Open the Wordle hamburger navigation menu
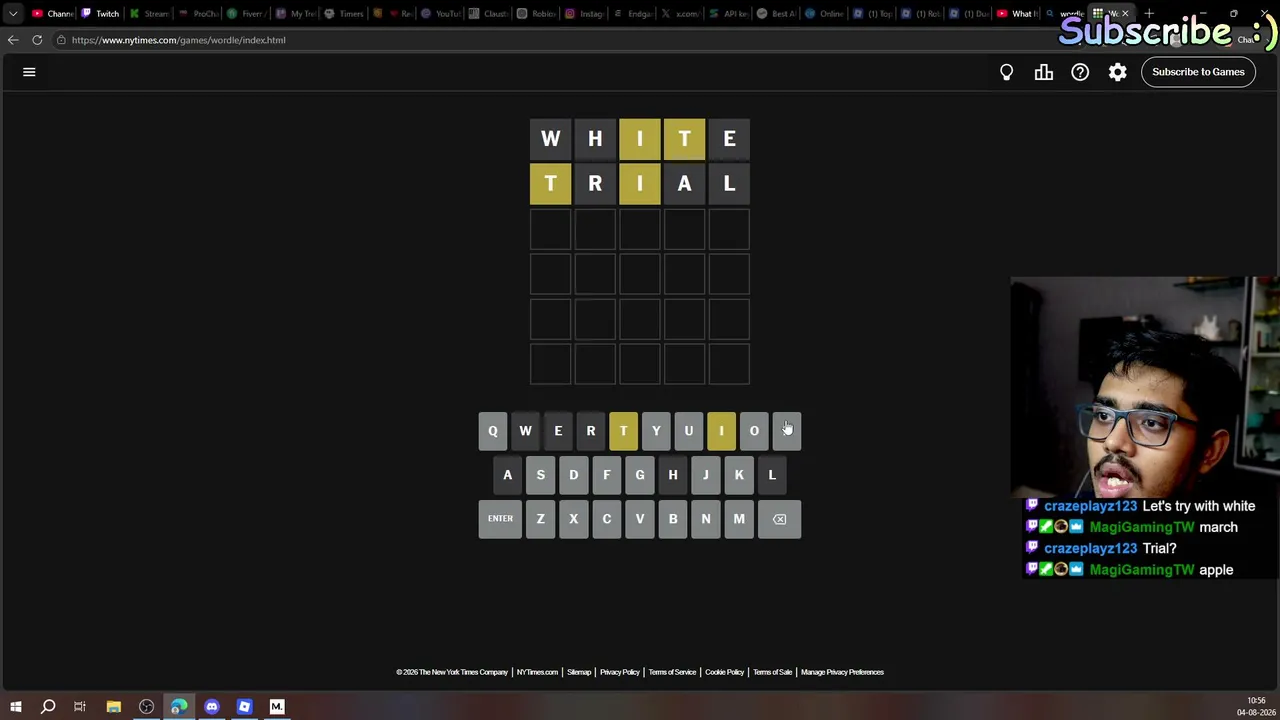The width and height of the screenshot is (1280, 720). pos(29,72)
